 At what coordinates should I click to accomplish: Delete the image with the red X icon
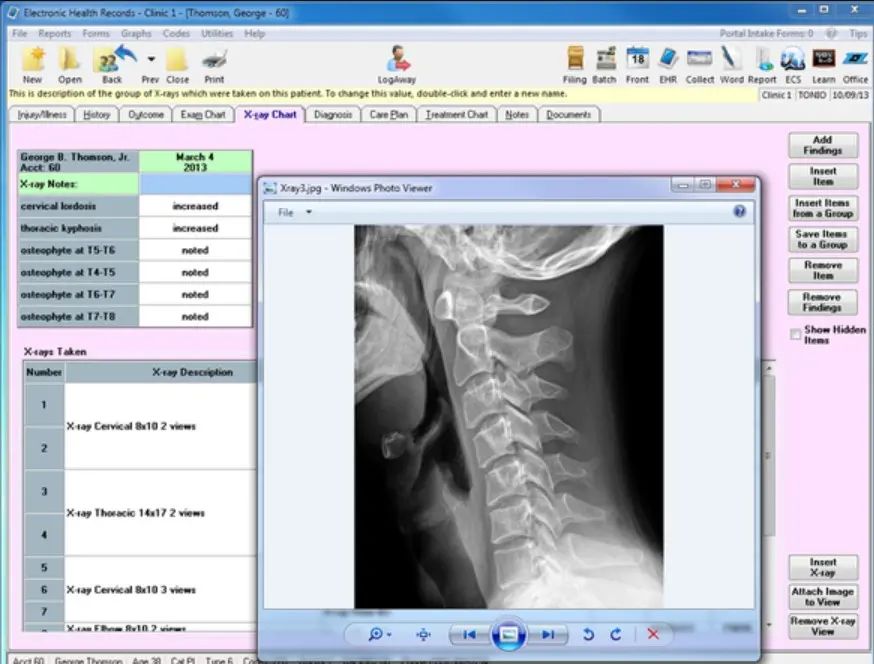click(653, 634)
